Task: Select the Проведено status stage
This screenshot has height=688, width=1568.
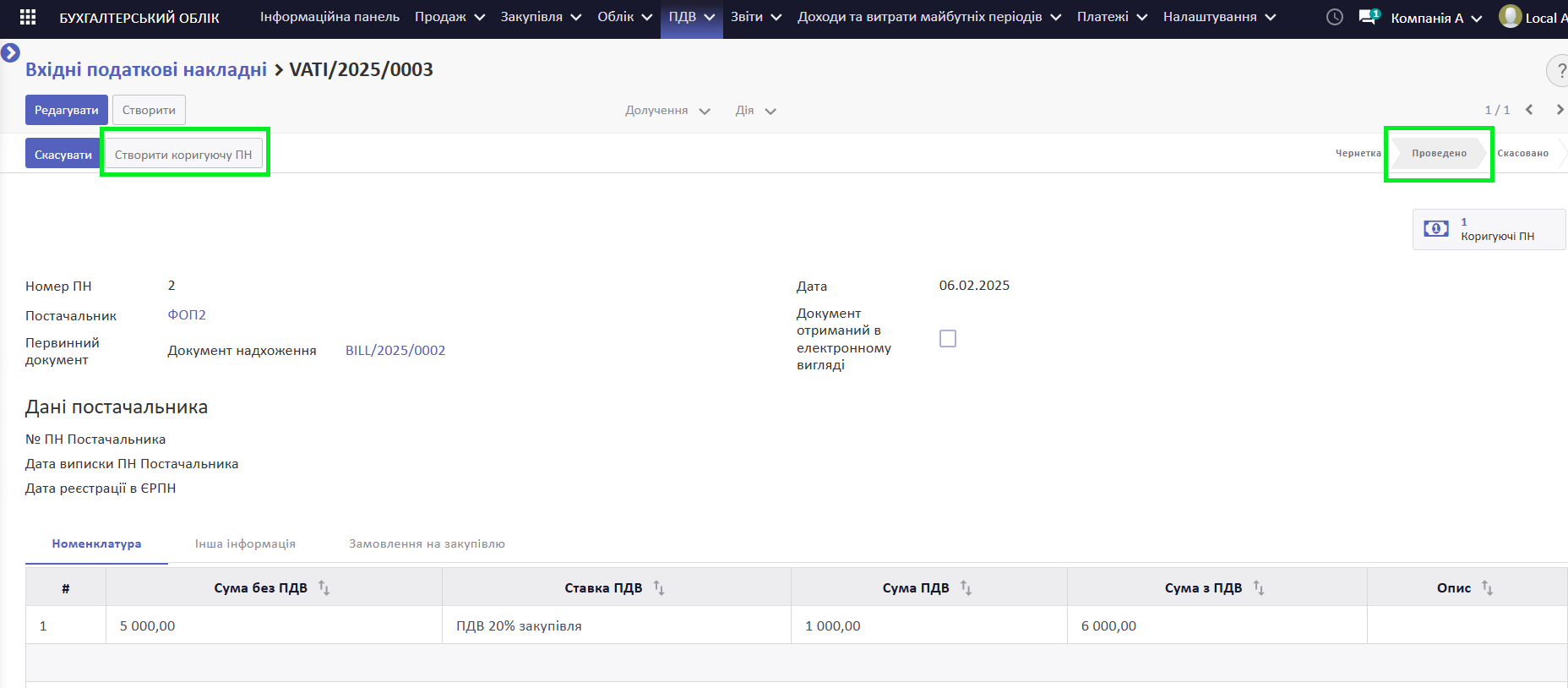Action: point(1439,153)
